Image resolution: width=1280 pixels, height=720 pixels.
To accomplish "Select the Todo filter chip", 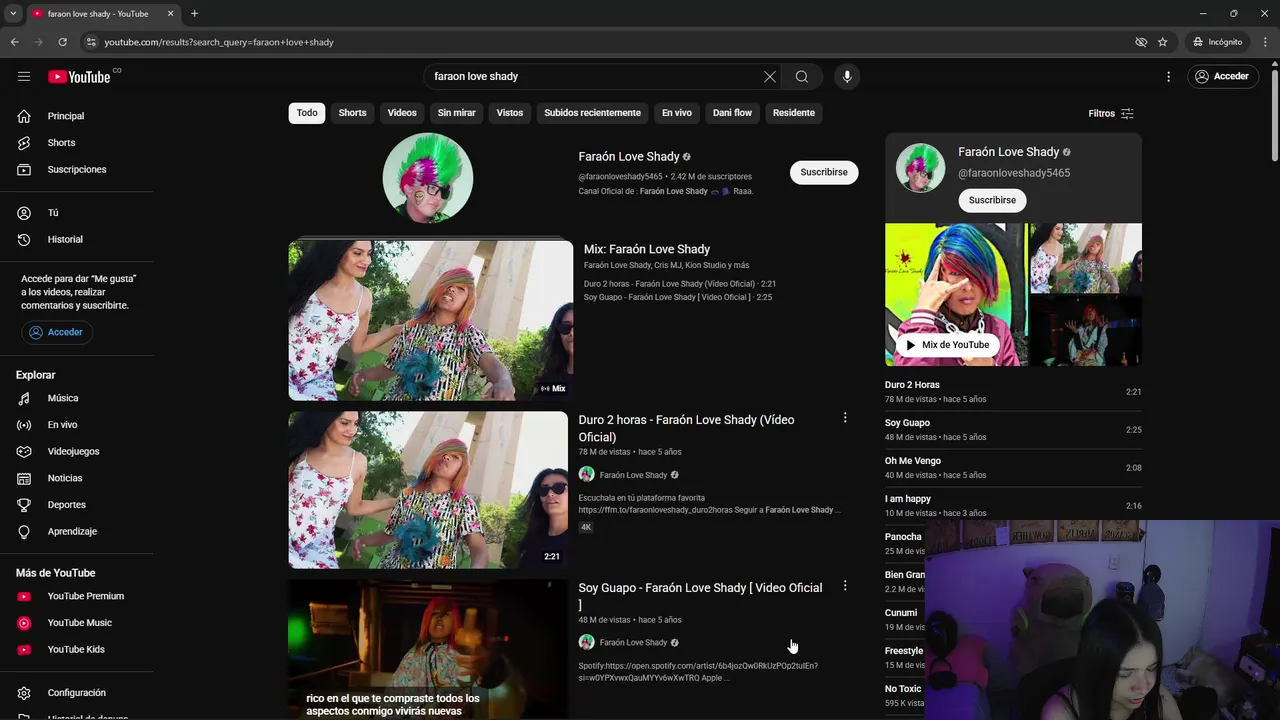I will pos(307,113).
